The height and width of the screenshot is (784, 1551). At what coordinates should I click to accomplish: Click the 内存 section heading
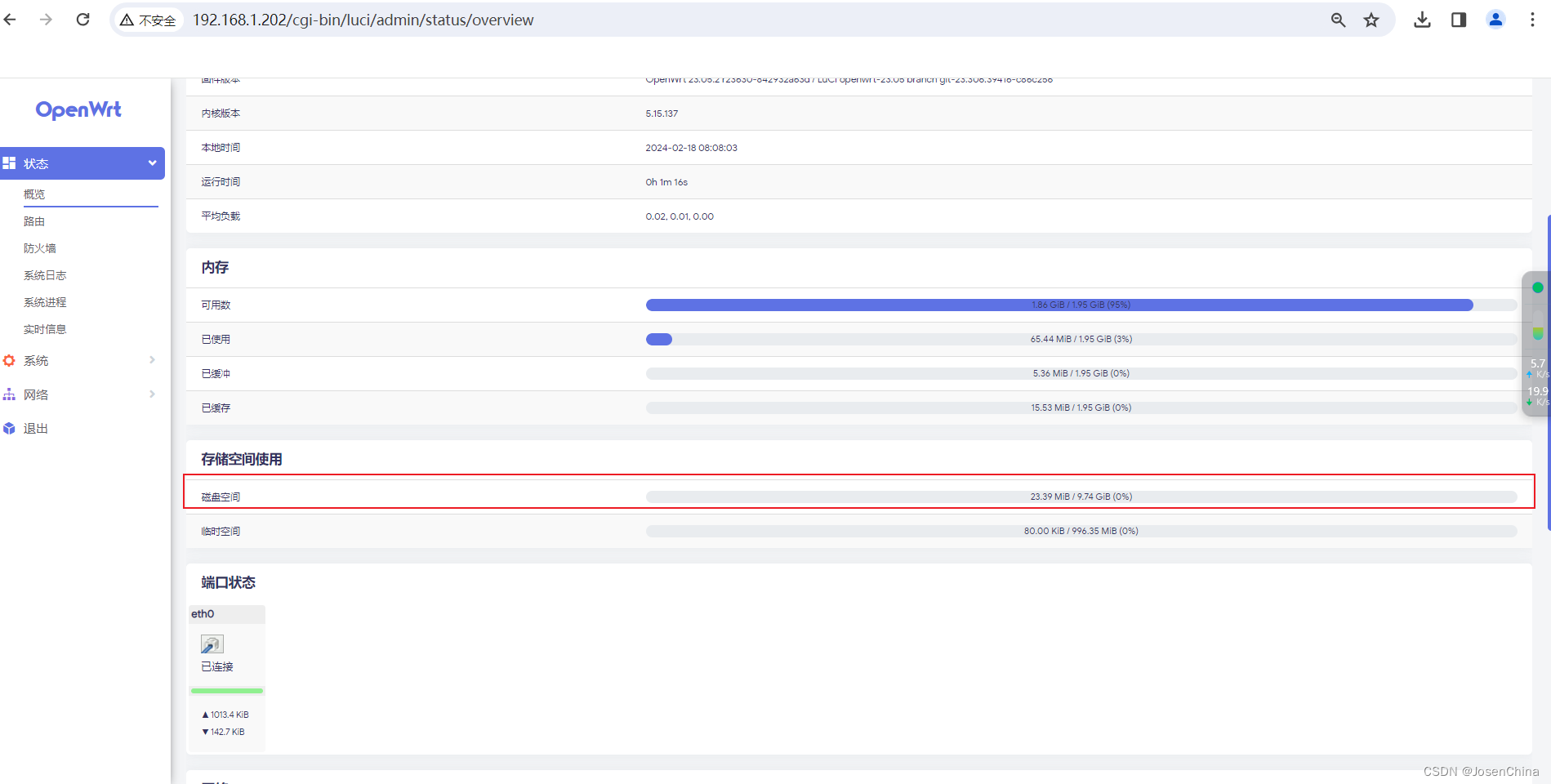215,267
